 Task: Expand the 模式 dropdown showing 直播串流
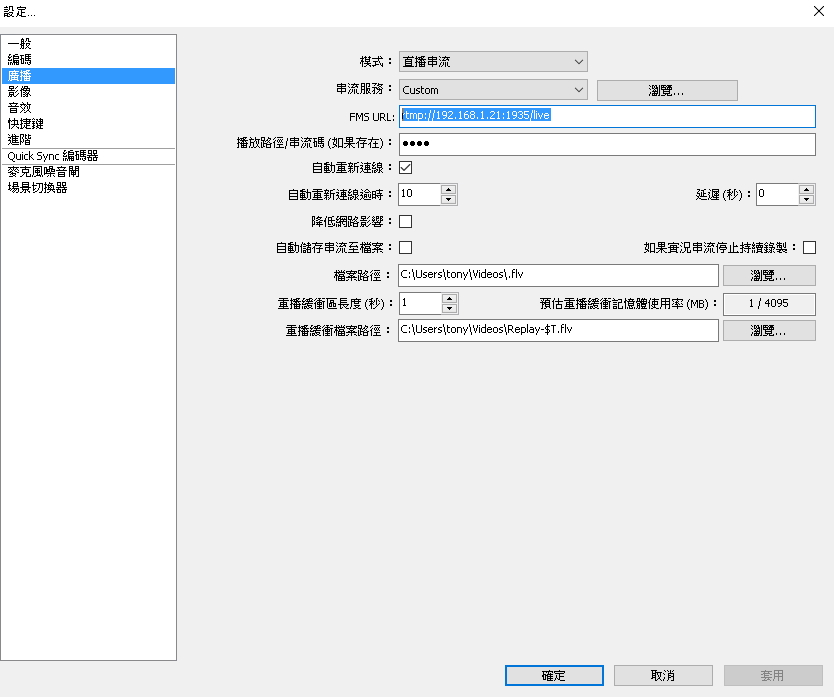pyautogui.click(x=493, y=62)
